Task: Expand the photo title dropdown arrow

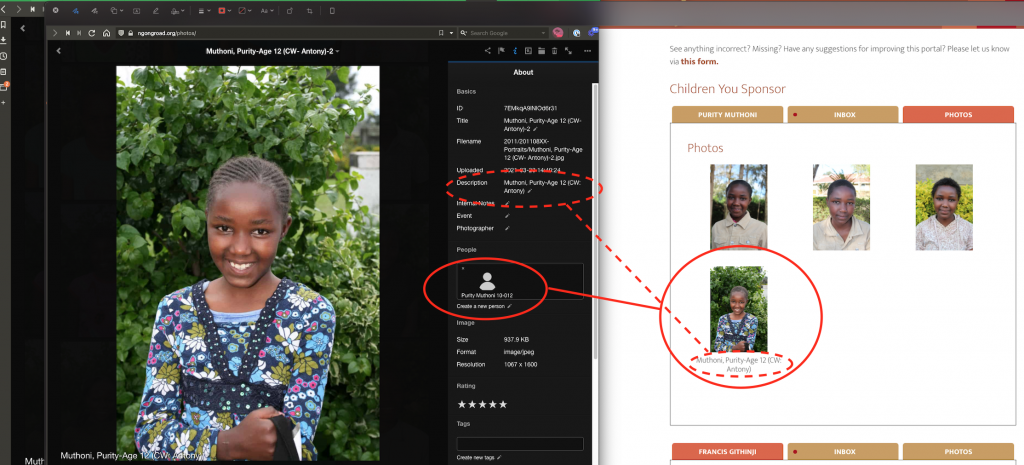Action: pos(337,51)
